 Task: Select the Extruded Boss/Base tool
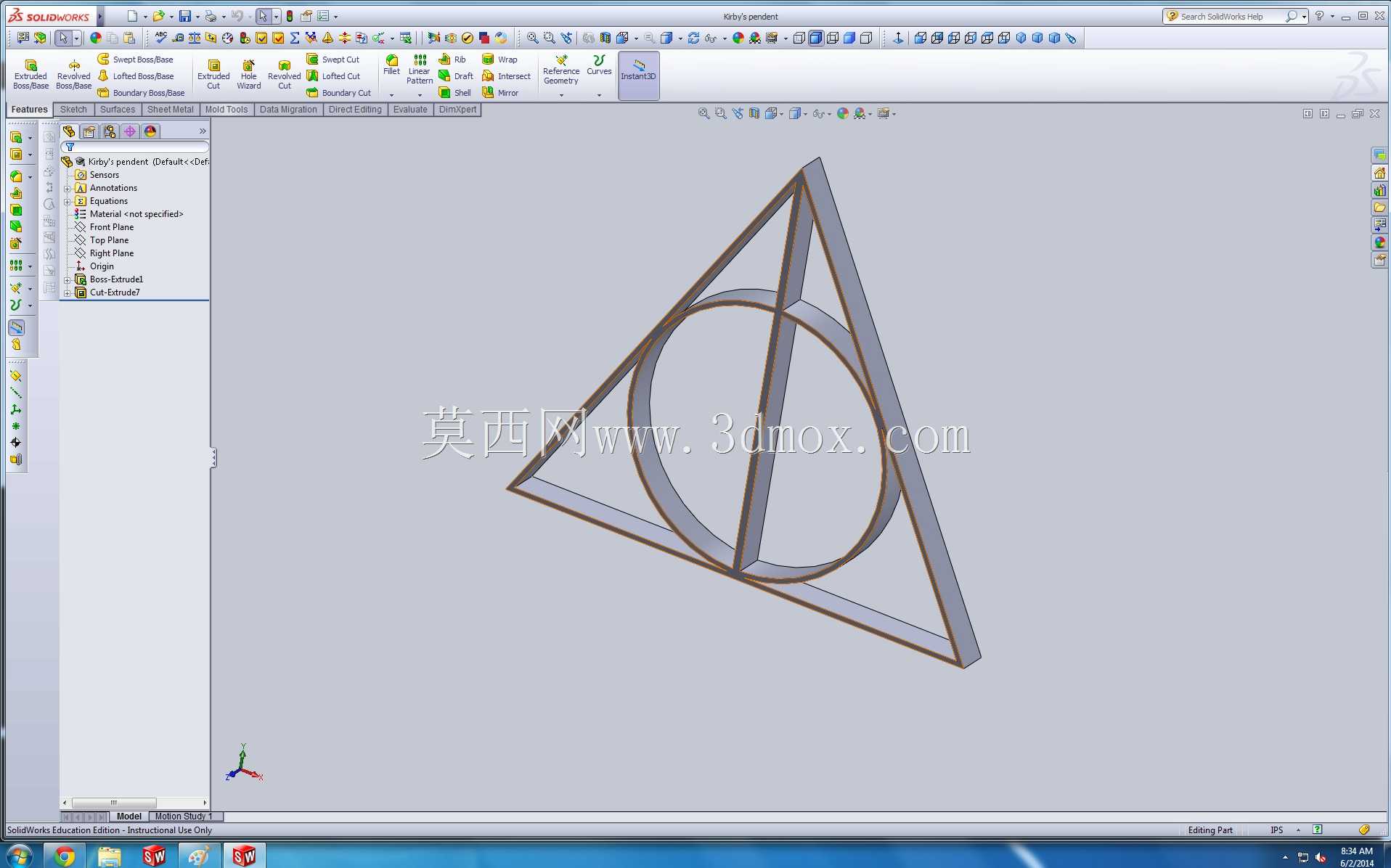click(x=30, y=75)
